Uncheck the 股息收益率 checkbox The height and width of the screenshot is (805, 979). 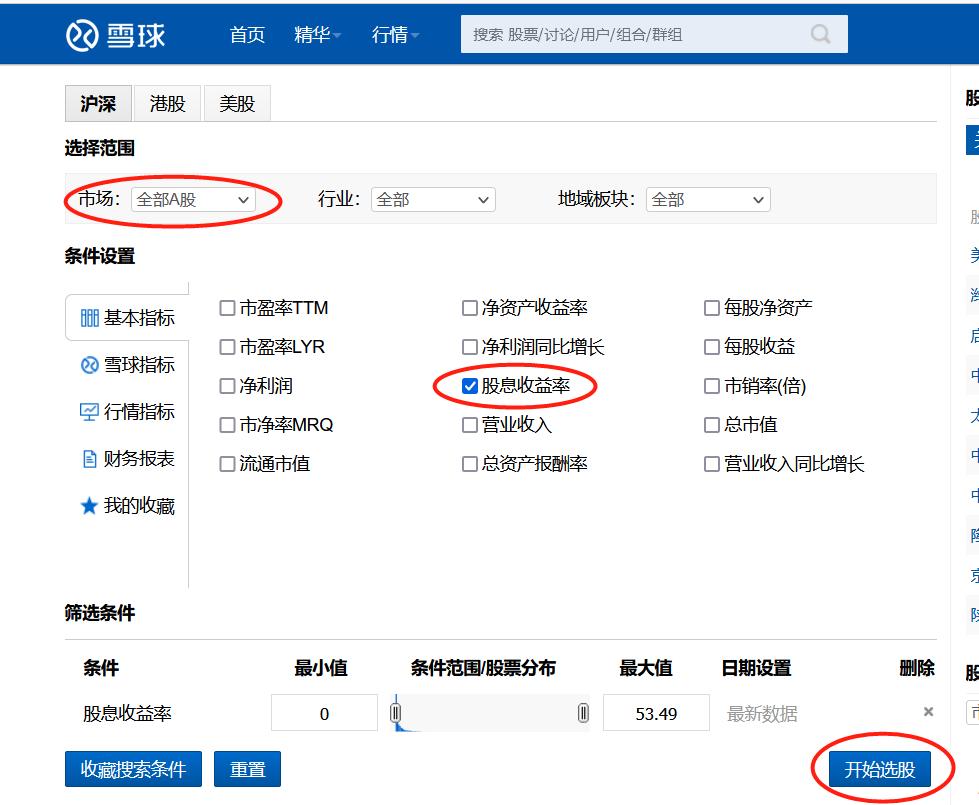click(x=468, y=386)
